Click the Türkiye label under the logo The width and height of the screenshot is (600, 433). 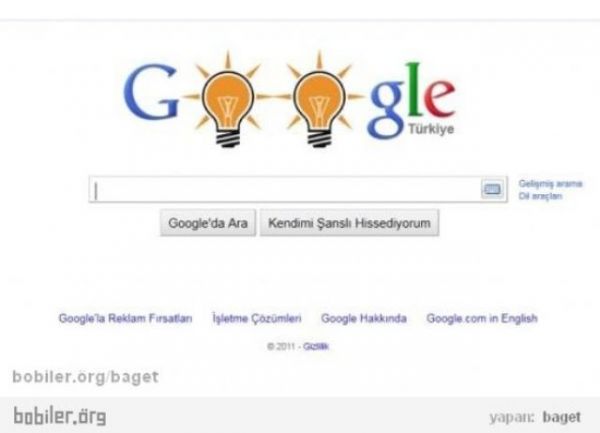pos(431,129)
